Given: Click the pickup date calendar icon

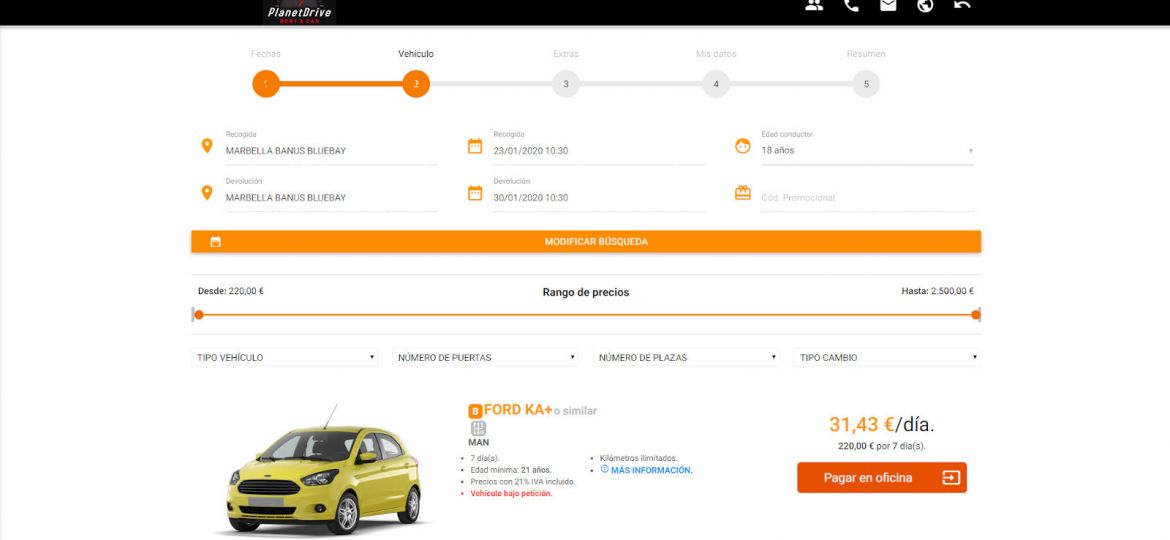Looking at the screenshot, I should (x=475, y=146).
